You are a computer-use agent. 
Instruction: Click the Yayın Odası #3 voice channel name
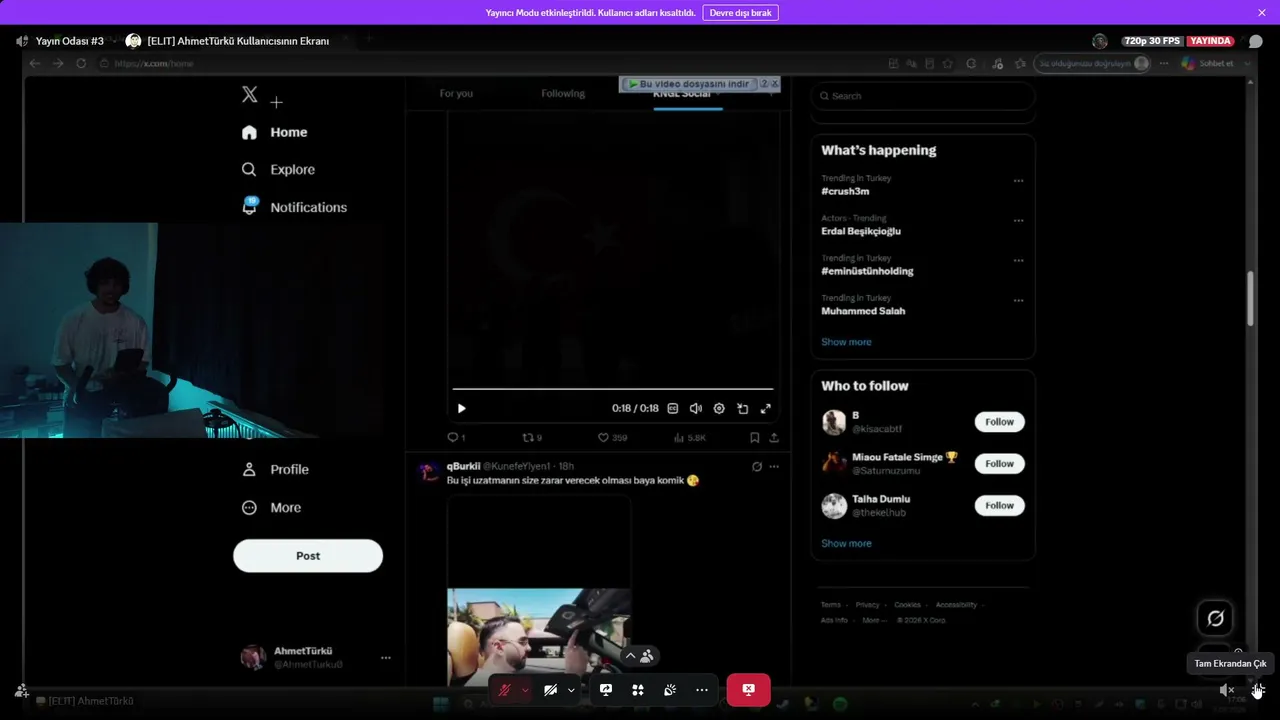[x=70, y=41]
